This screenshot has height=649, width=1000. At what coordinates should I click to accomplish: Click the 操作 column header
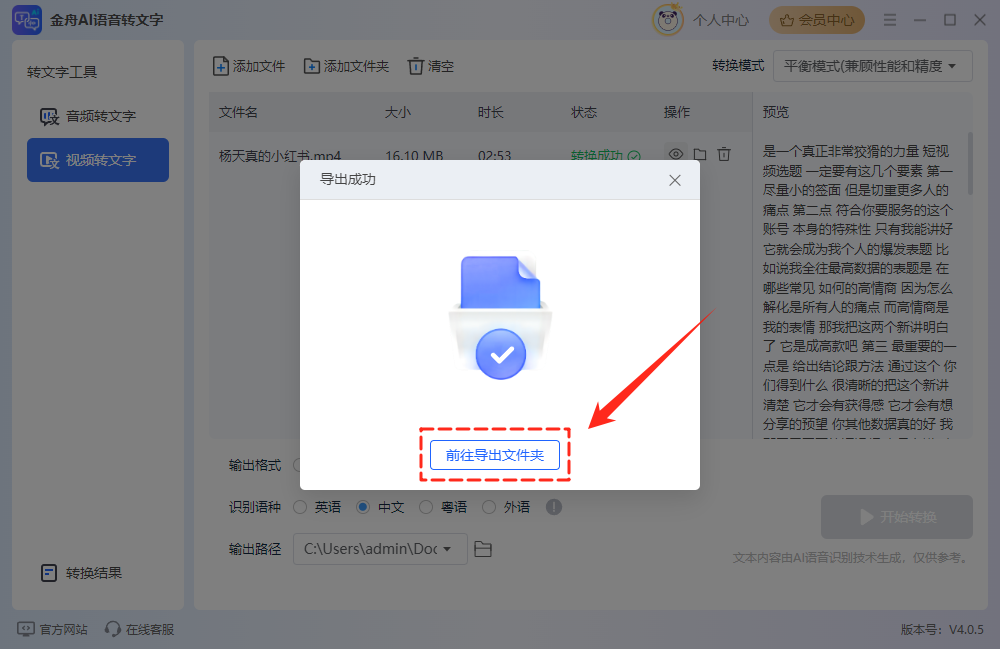point(677,112)
